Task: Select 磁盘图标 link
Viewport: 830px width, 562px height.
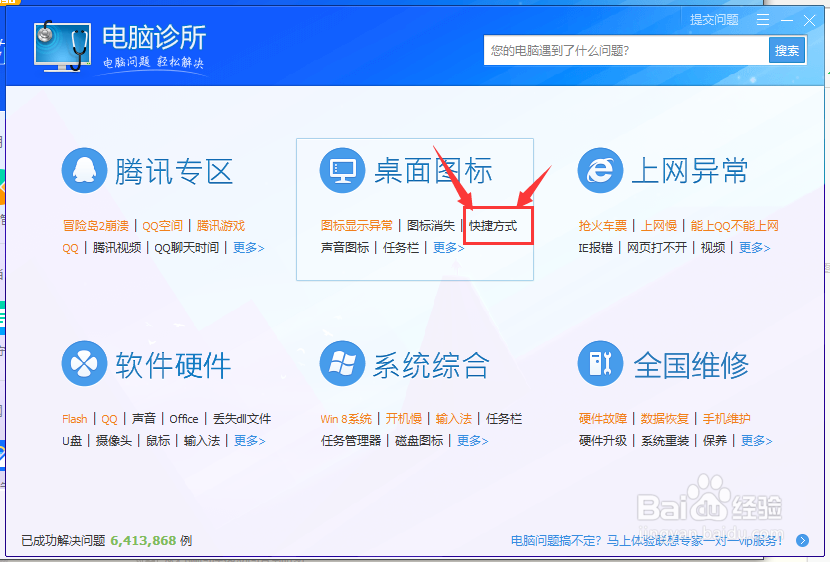Action: pyautogui.click(x=419, y=441)
